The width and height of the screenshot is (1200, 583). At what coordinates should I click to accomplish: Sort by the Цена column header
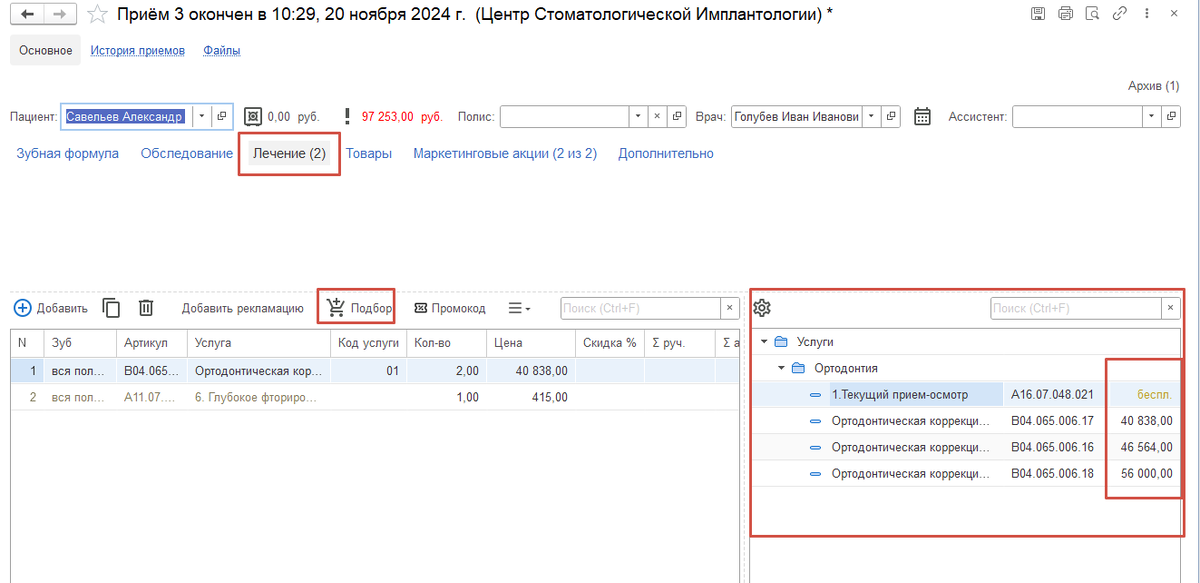[531, 343]
